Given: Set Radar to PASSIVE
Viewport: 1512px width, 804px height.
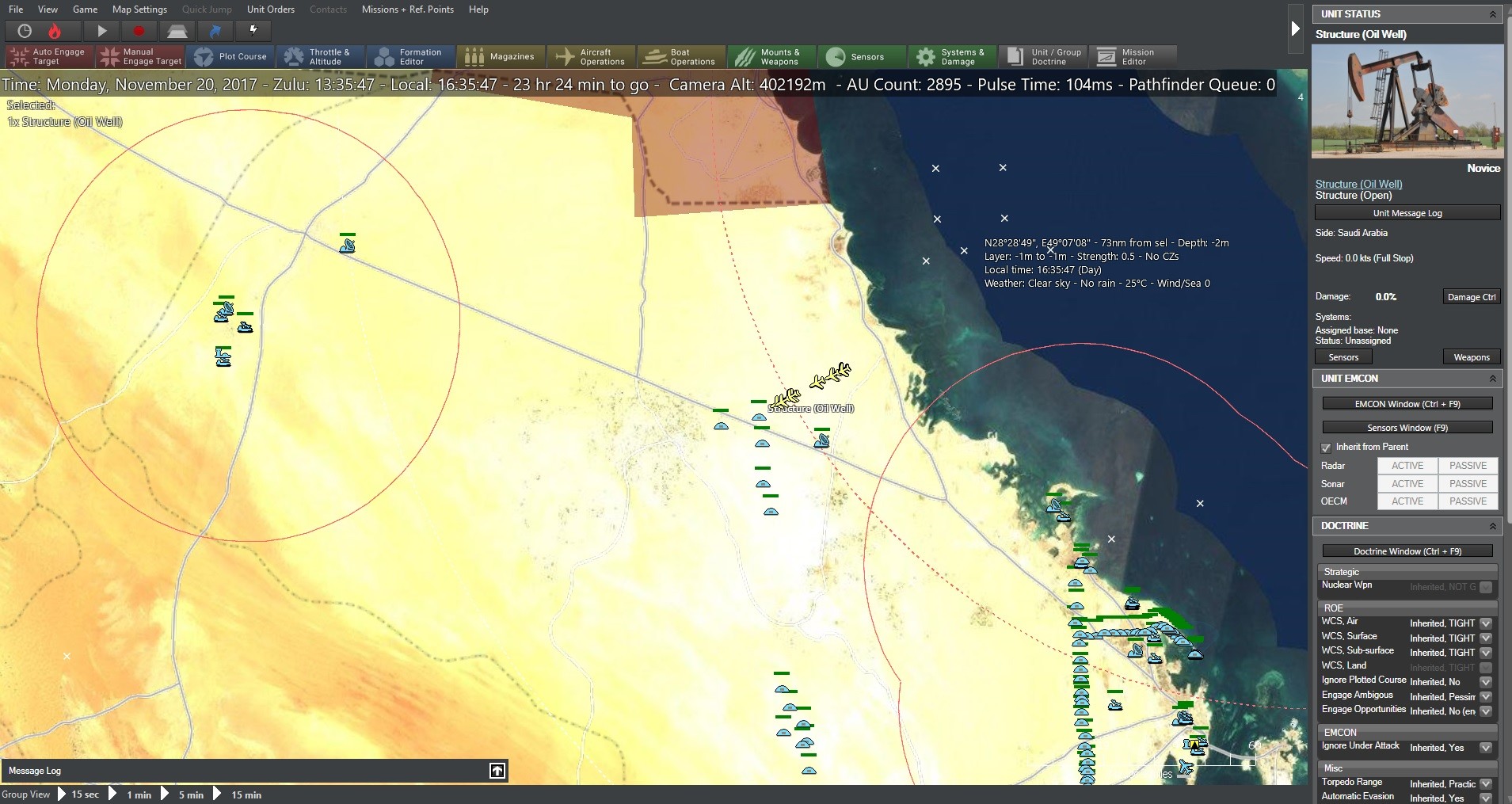Looking at the screenshot, I should (x=1468, y=466).
